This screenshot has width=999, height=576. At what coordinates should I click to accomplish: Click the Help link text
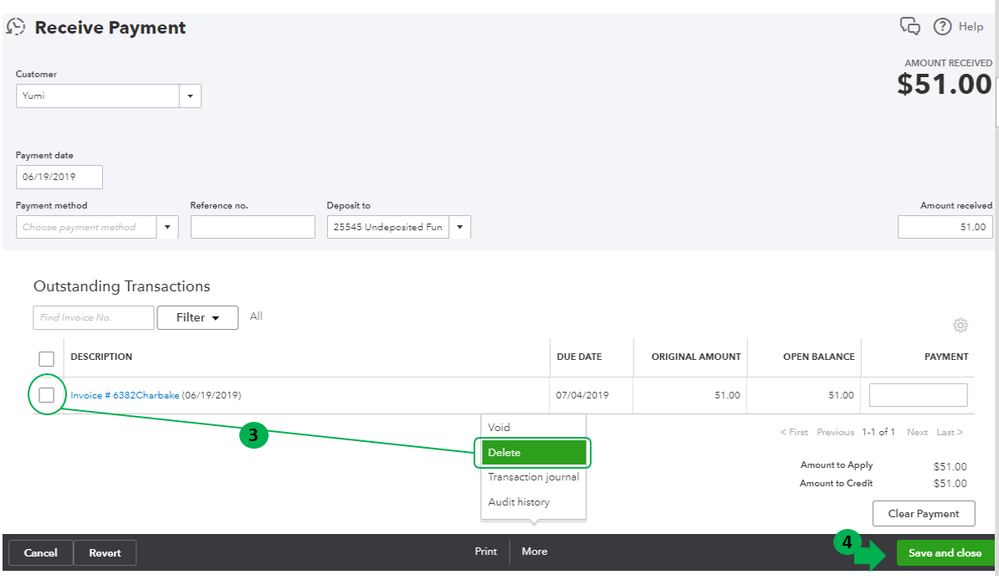coord(971,26)
